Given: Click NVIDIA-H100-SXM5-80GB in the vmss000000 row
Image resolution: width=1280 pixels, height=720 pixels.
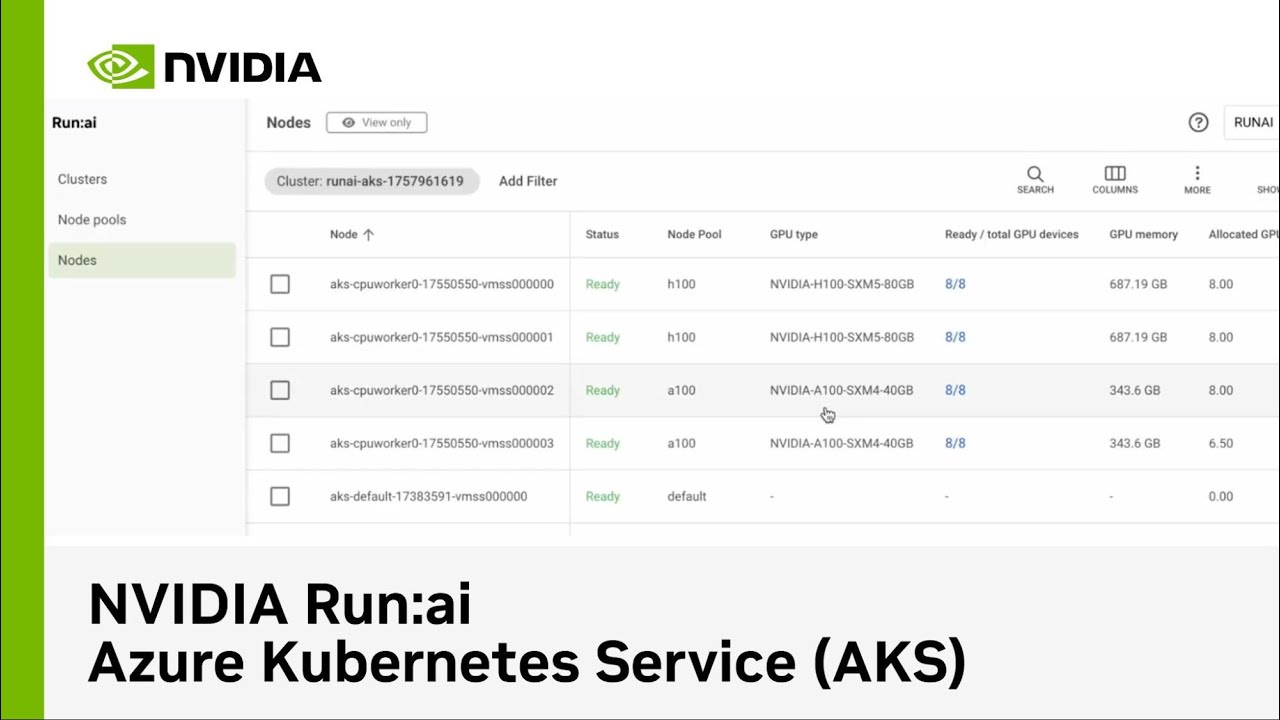Looking at the screenshot, I should pos(842,284).
